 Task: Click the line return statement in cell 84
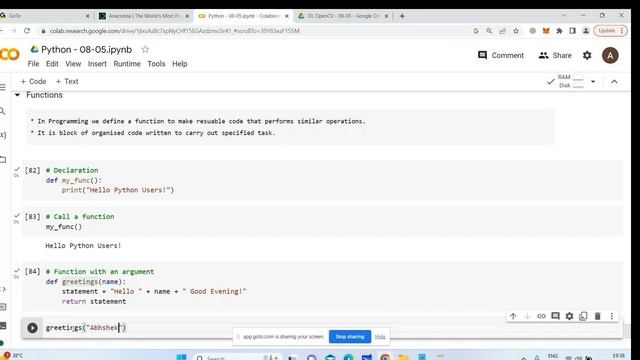pos(94,301)
